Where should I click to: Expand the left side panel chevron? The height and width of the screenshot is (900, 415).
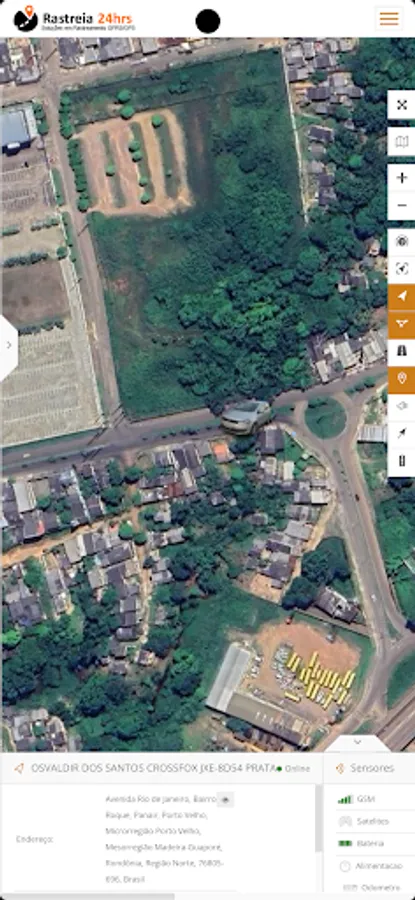pos(9,345)
